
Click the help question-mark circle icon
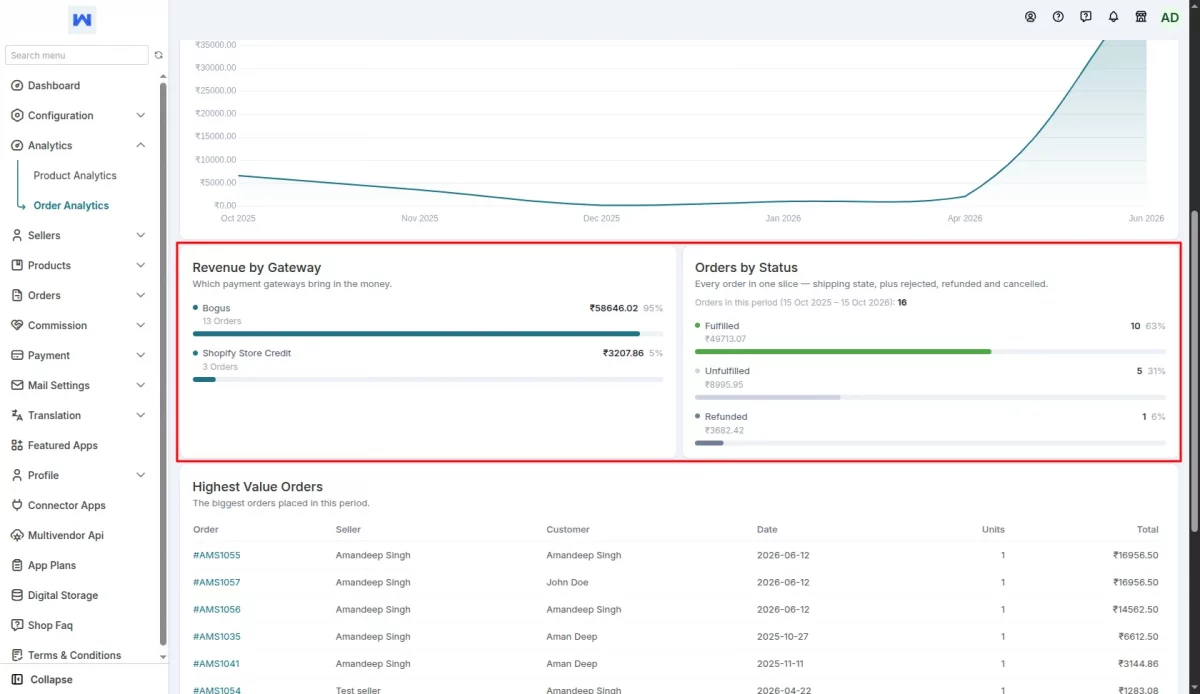click(x=1058, y=17)
